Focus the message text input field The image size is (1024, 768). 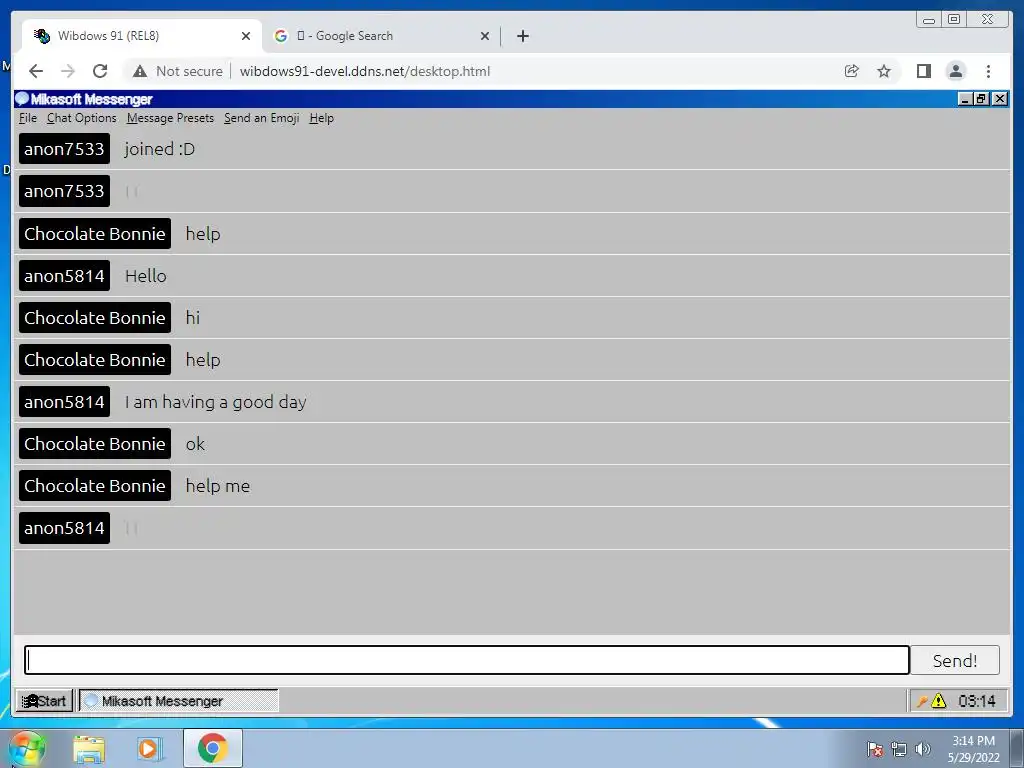(467, 660)
